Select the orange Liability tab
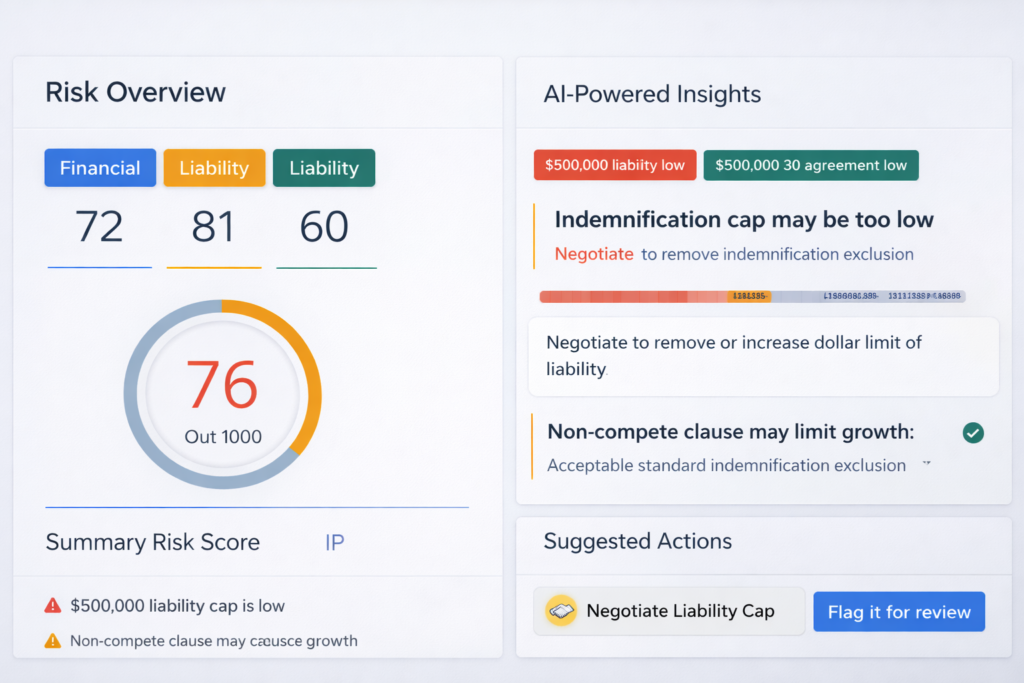 tap(214, 168)
